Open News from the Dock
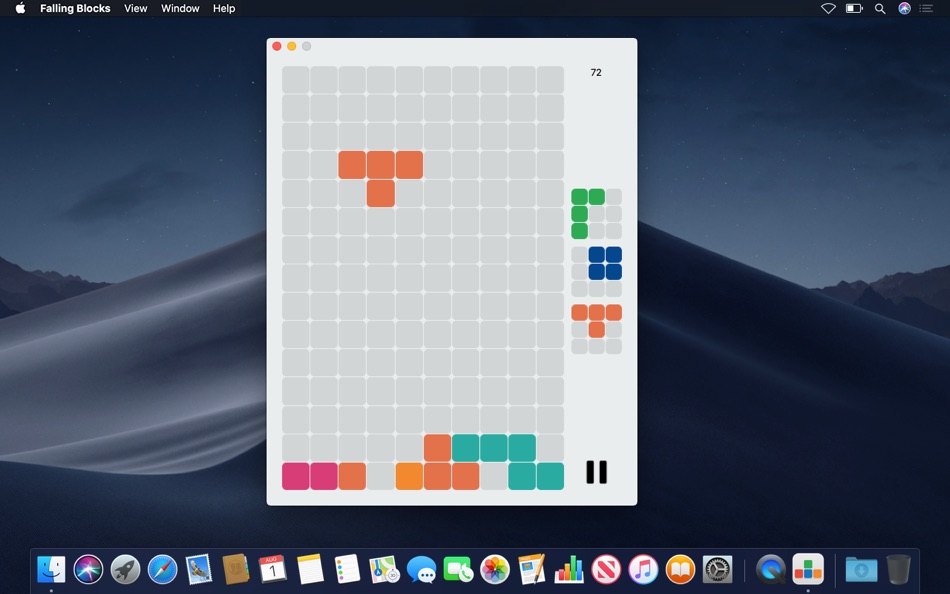The image size is (950, 594). coord(606,570)
